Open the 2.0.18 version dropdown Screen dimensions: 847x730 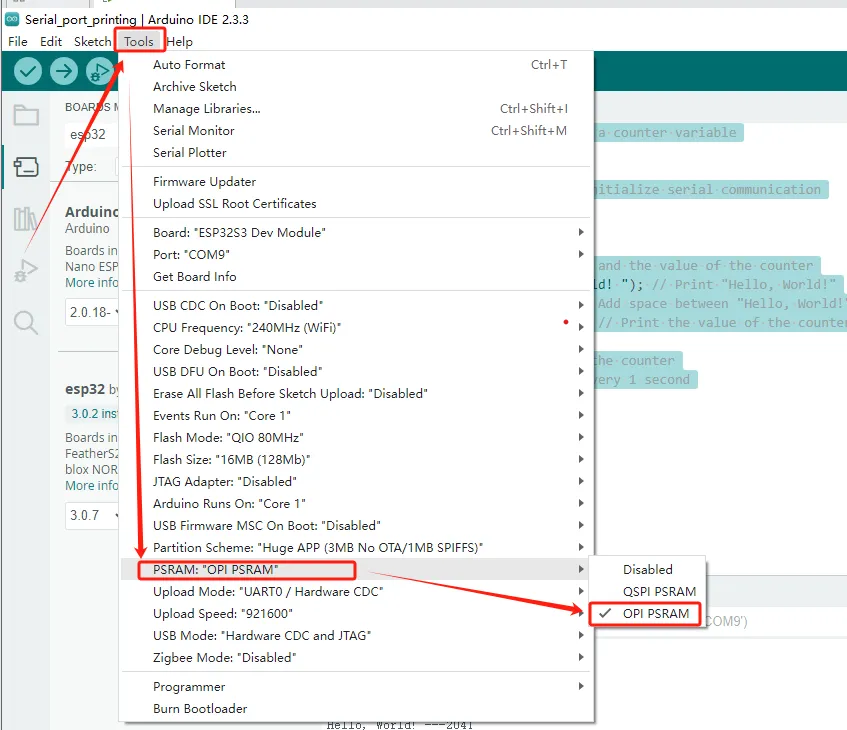[92, 312]
